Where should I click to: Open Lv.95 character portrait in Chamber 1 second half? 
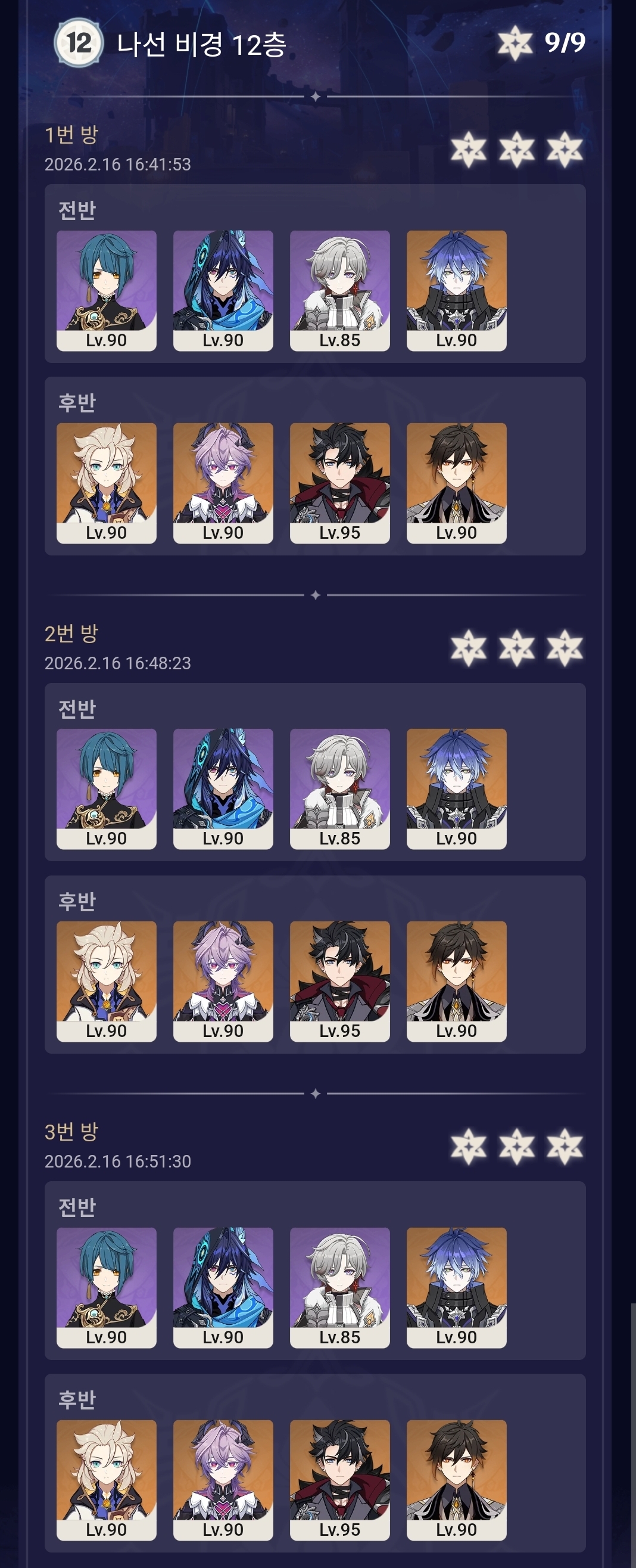pyautogui.click(x=340, y=483)
